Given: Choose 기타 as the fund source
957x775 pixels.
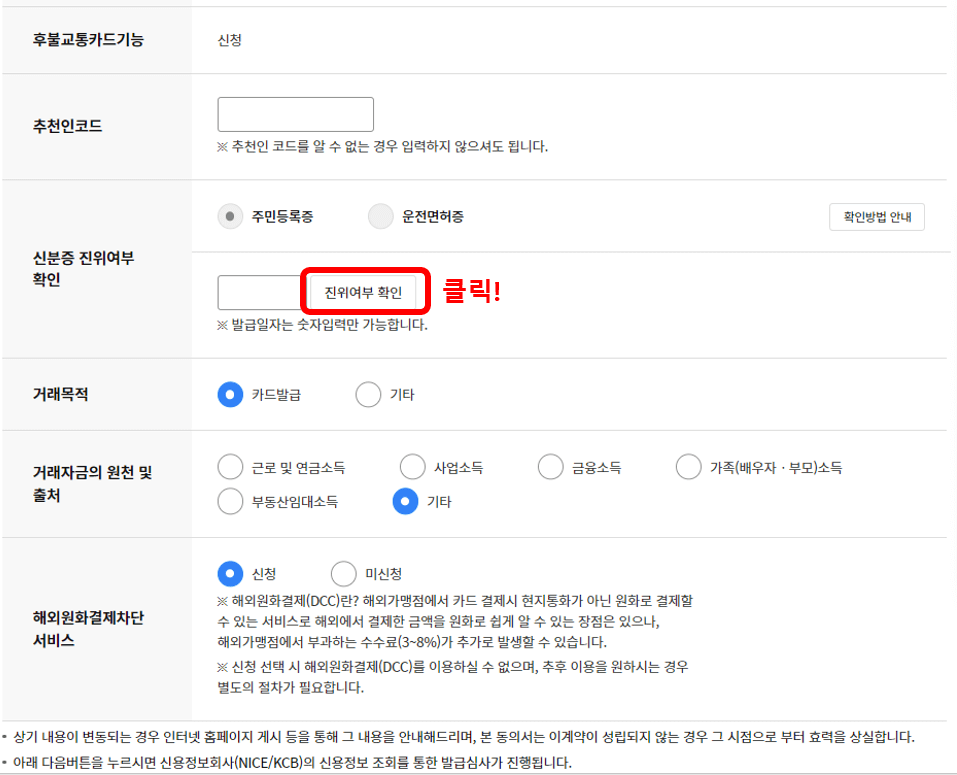Looking at the screenshot, I should coord(404,501).
